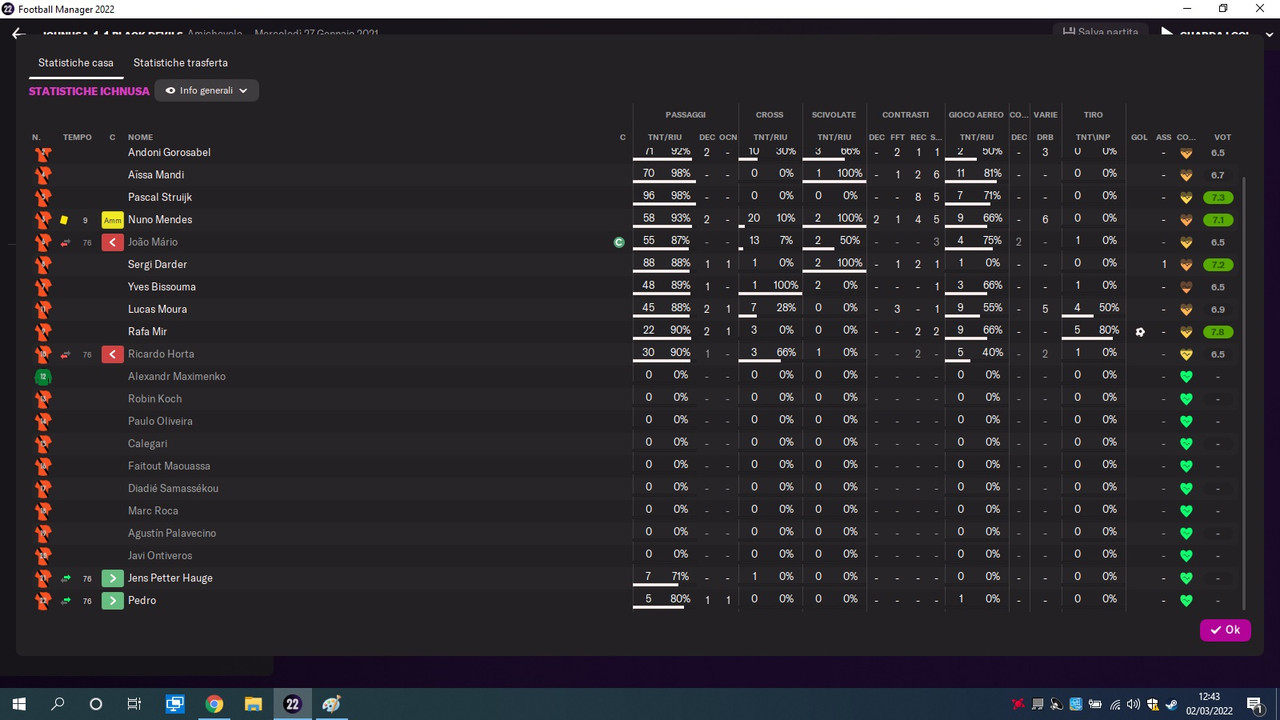Click Sergi Darder's 7.2 rating

pos(1218,265)
